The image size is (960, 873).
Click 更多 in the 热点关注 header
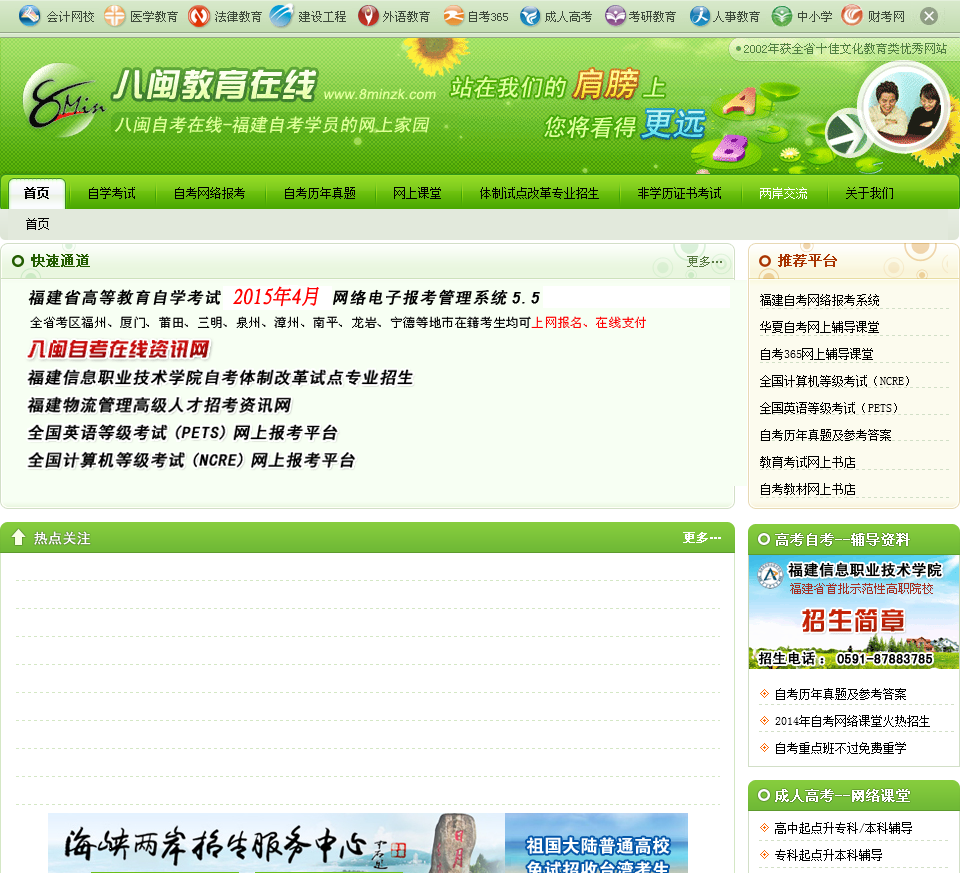[x=702, y=538]
